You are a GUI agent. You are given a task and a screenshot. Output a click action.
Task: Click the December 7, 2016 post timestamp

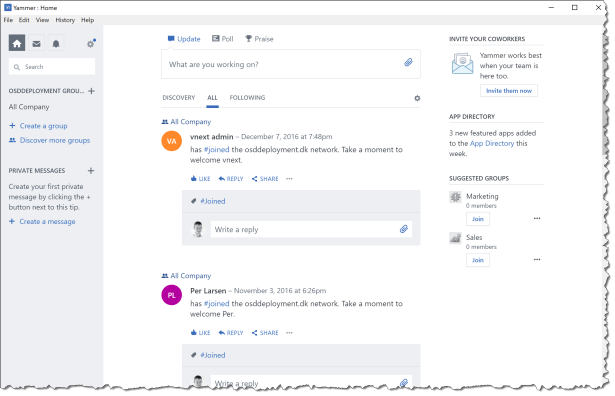coord(287,137)
